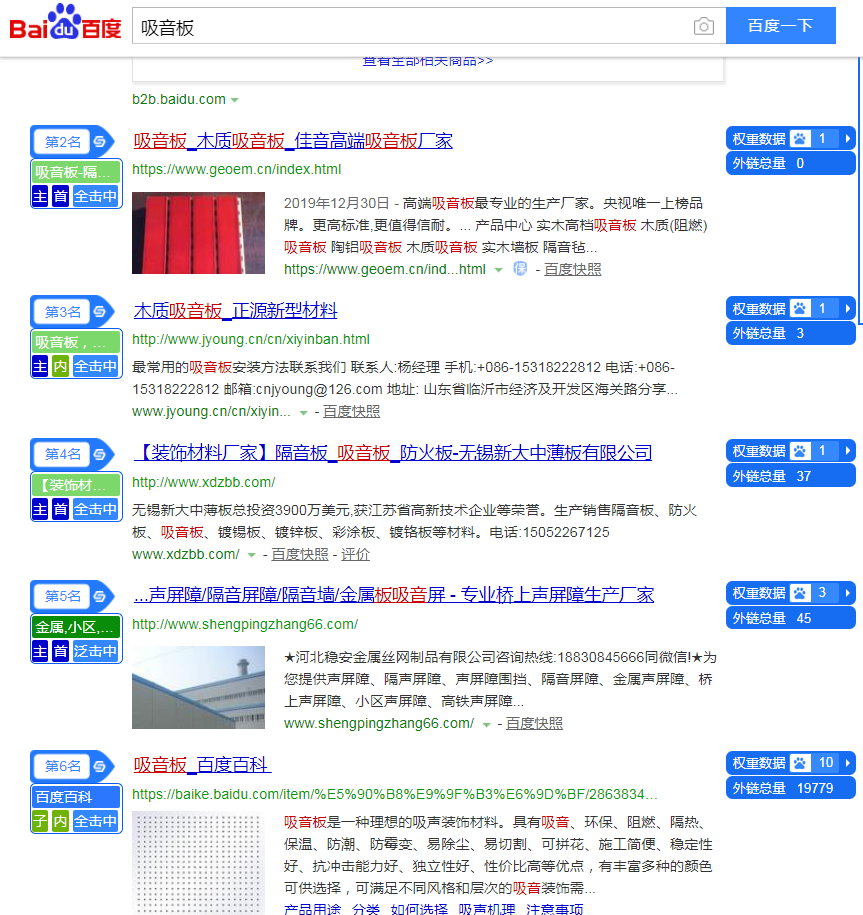
Task: Click the paw icon in shengpingzhang66 权重数据
Action: pyautogui.click(x=800, y=593)
